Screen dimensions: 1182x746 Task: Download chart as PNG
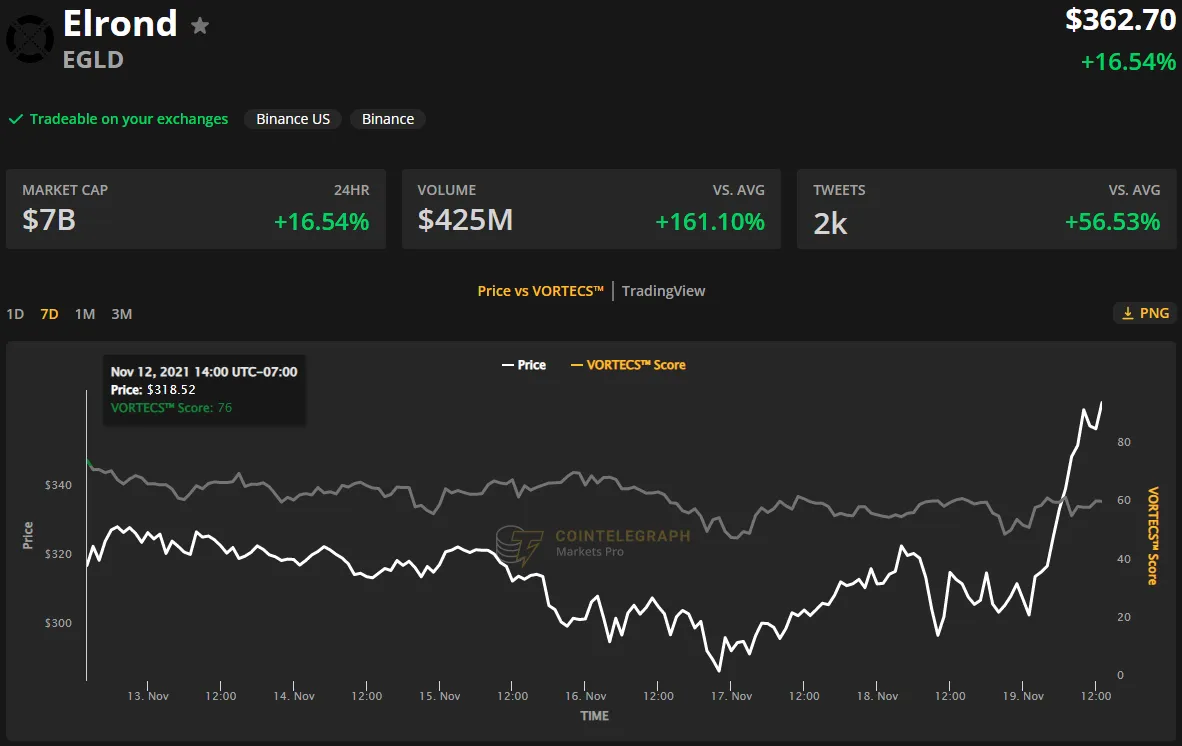1145,313
